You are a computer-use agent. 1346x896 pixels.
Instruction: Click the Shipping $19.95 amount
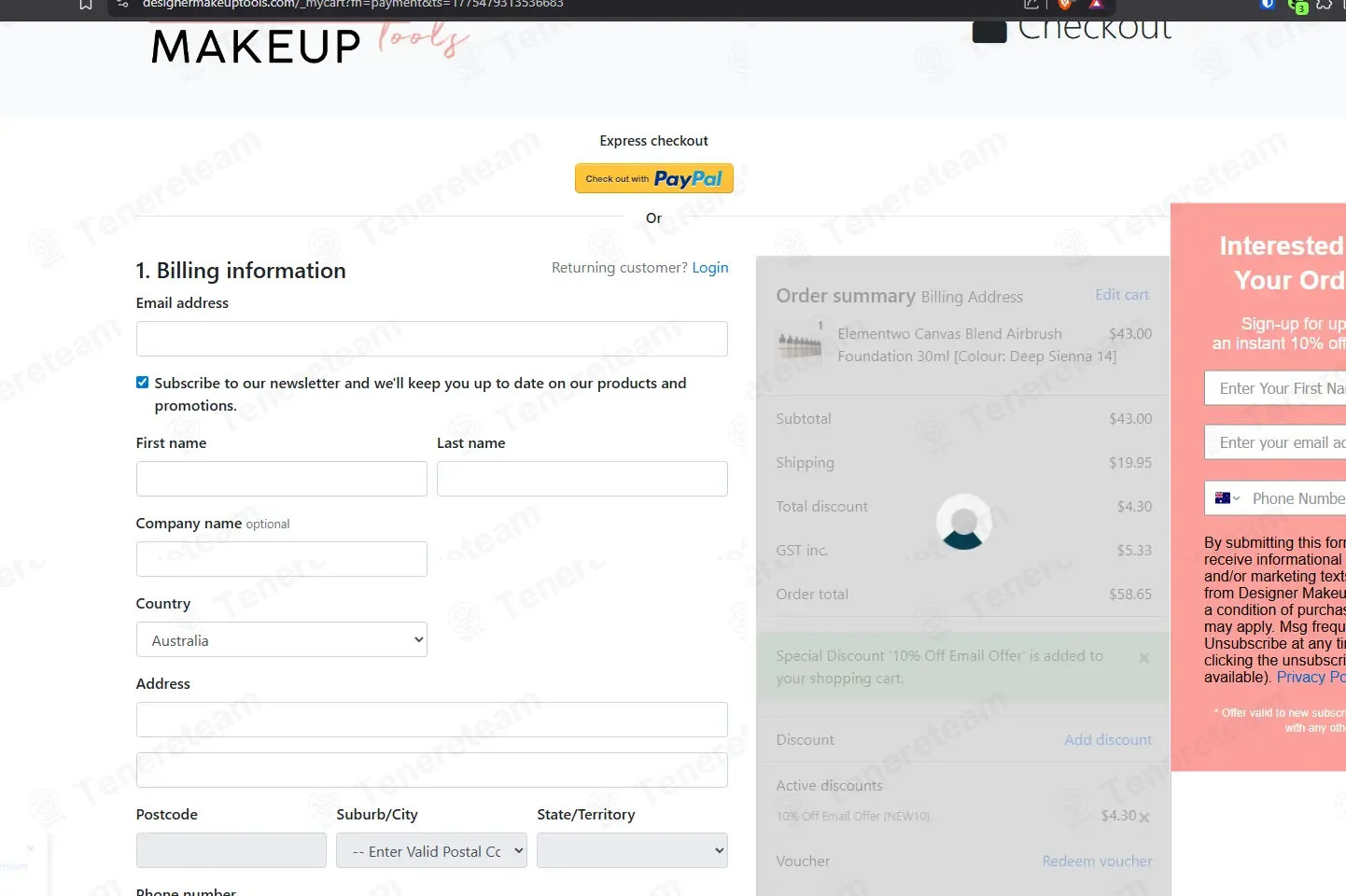pyautogui.click(x=1130, y=463)
